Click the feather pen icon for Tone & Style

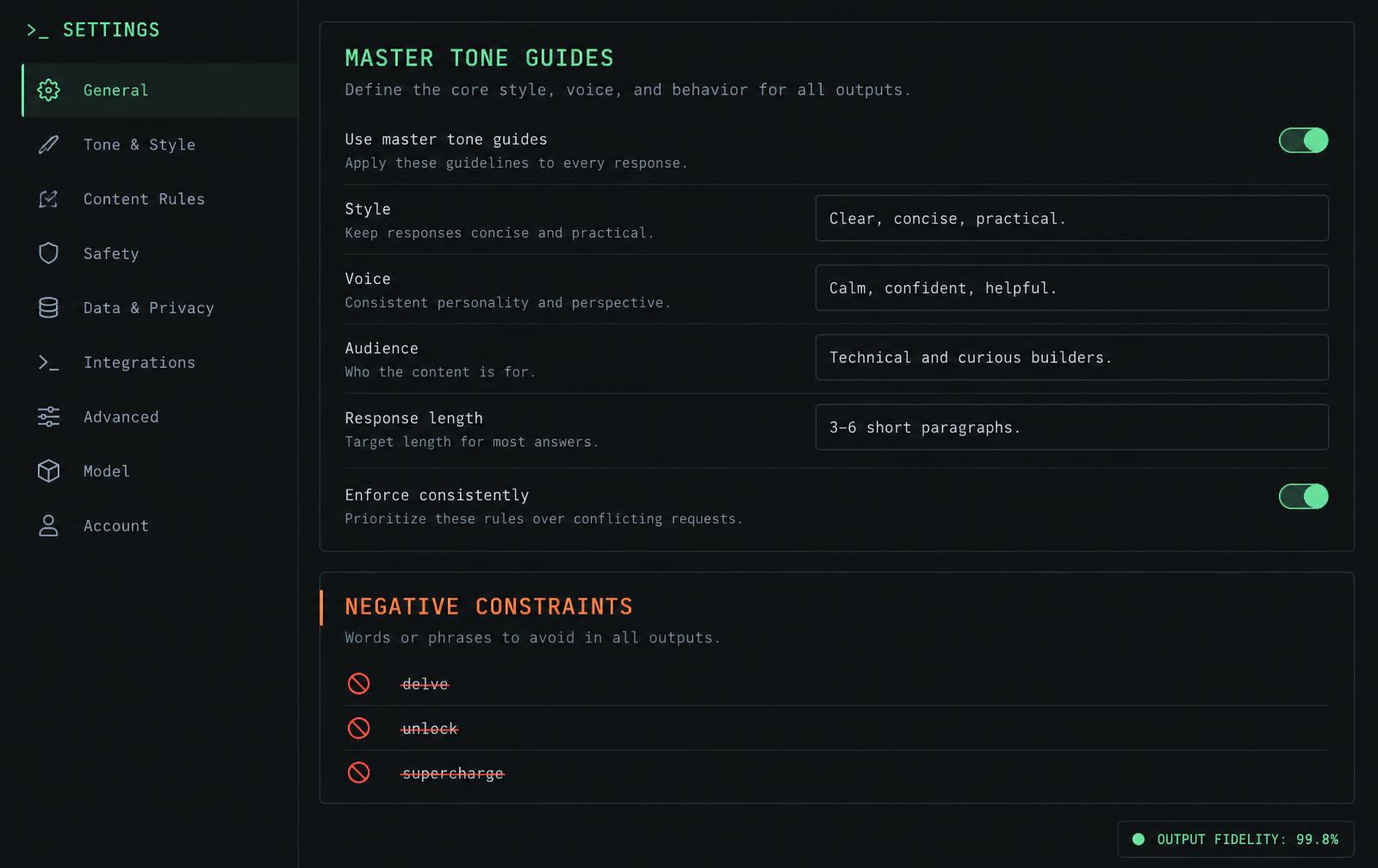click(48, 145)
